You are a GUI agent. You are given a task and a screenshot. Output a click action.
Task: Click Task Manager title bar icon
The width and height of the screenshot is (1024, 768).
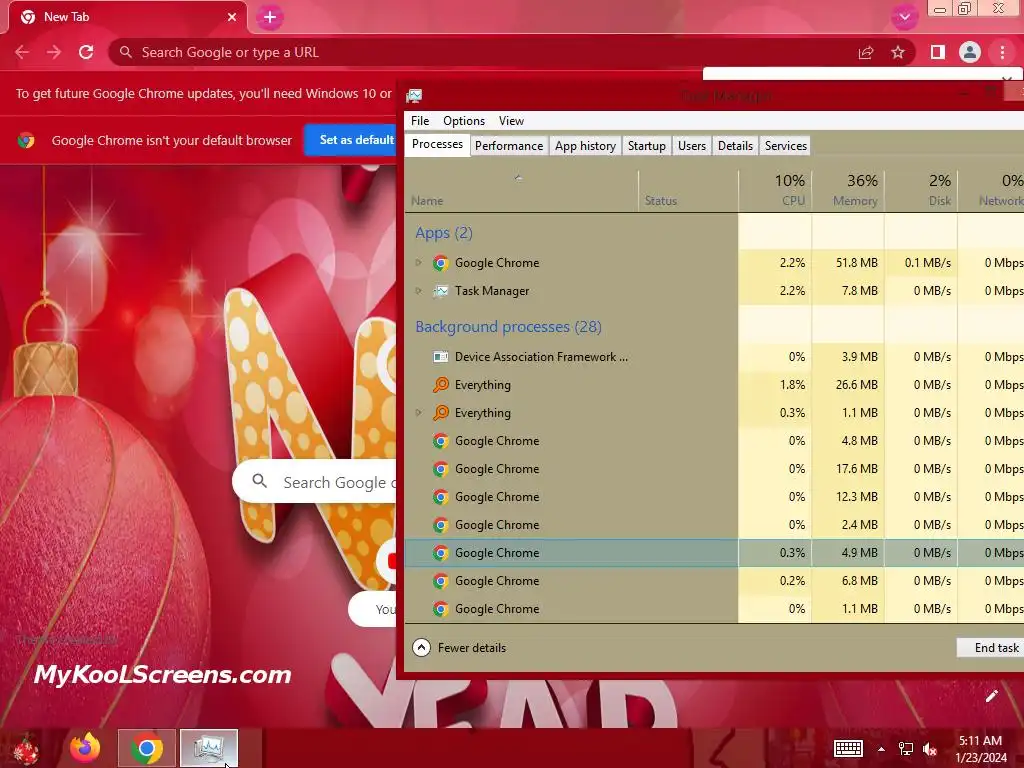(x=414, y=96)
